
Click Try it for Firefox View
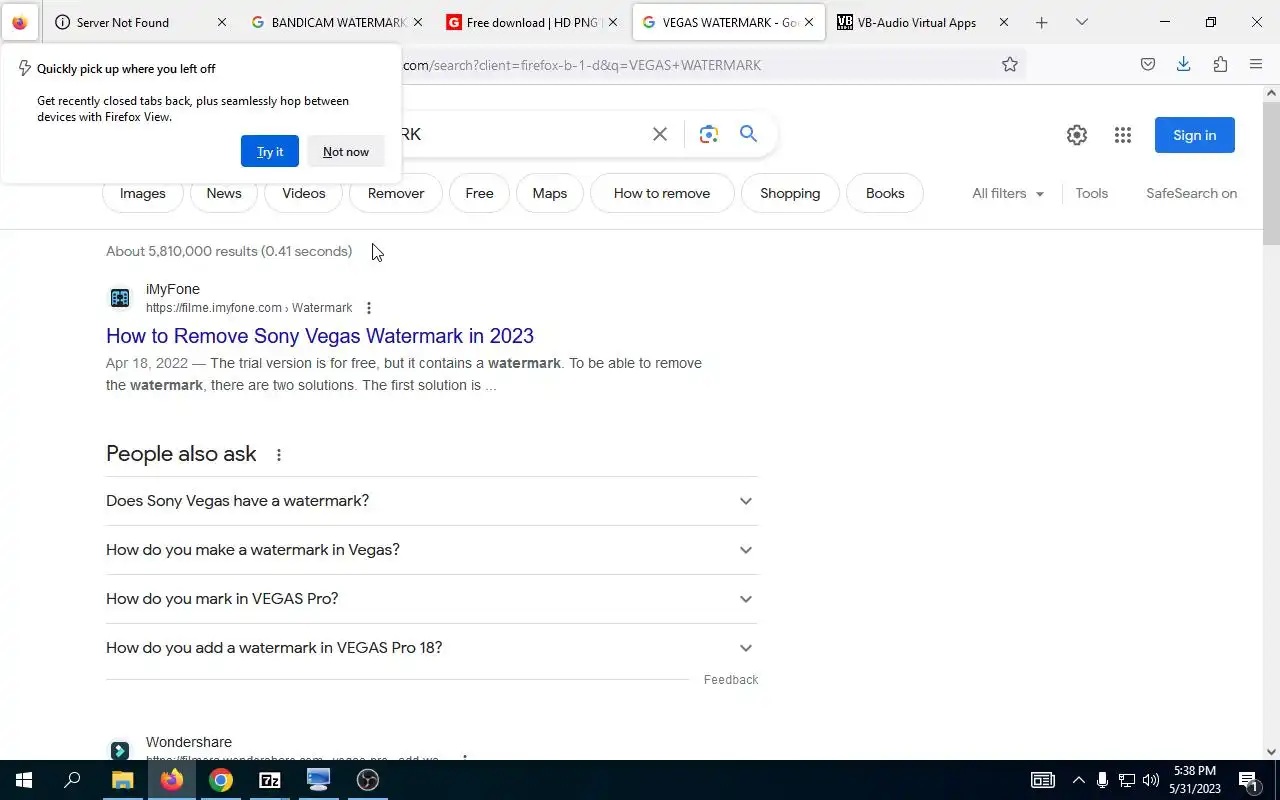(270, 151)
